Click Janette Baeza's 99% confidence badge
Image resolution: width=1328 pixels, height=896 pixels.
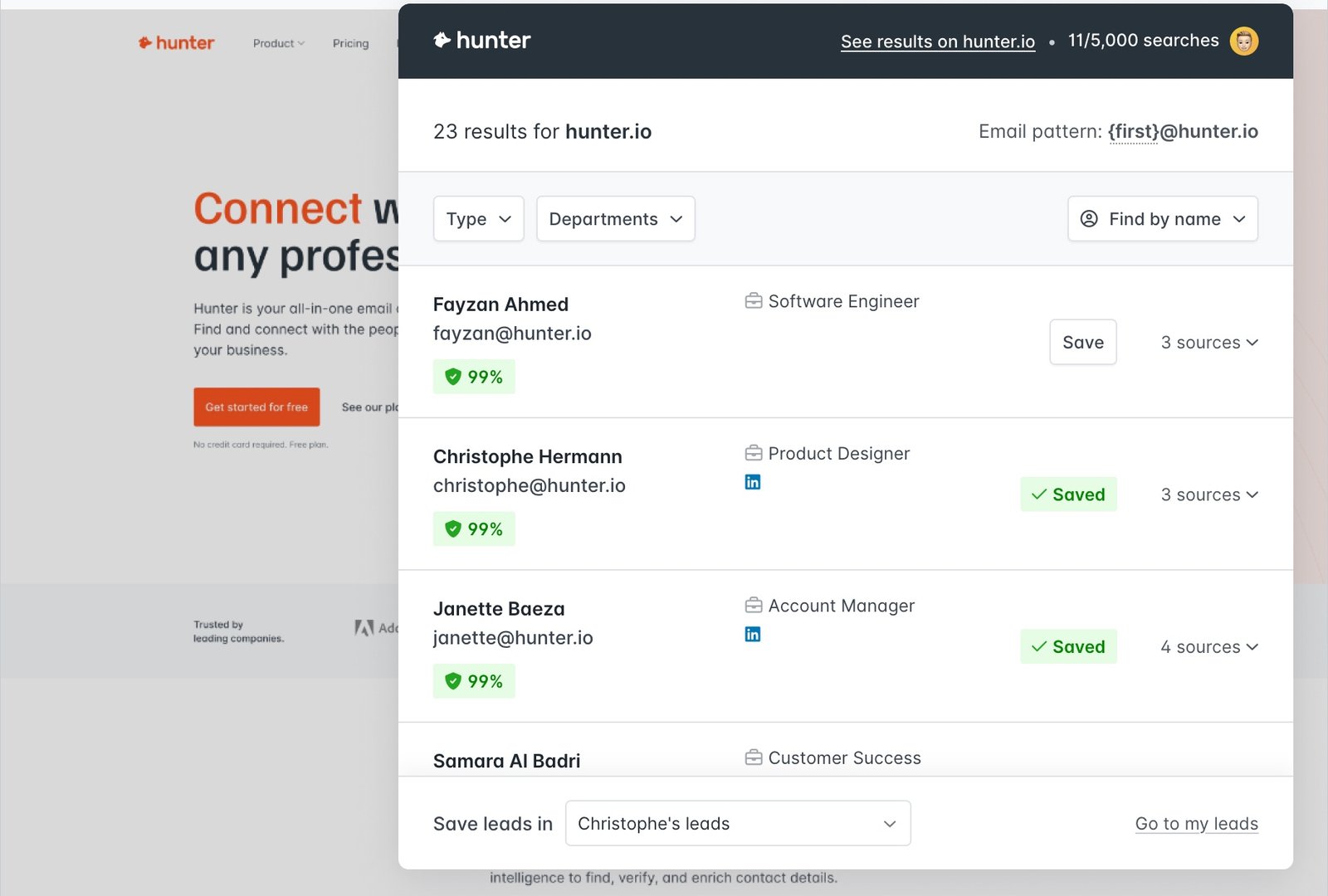(473, 680)
